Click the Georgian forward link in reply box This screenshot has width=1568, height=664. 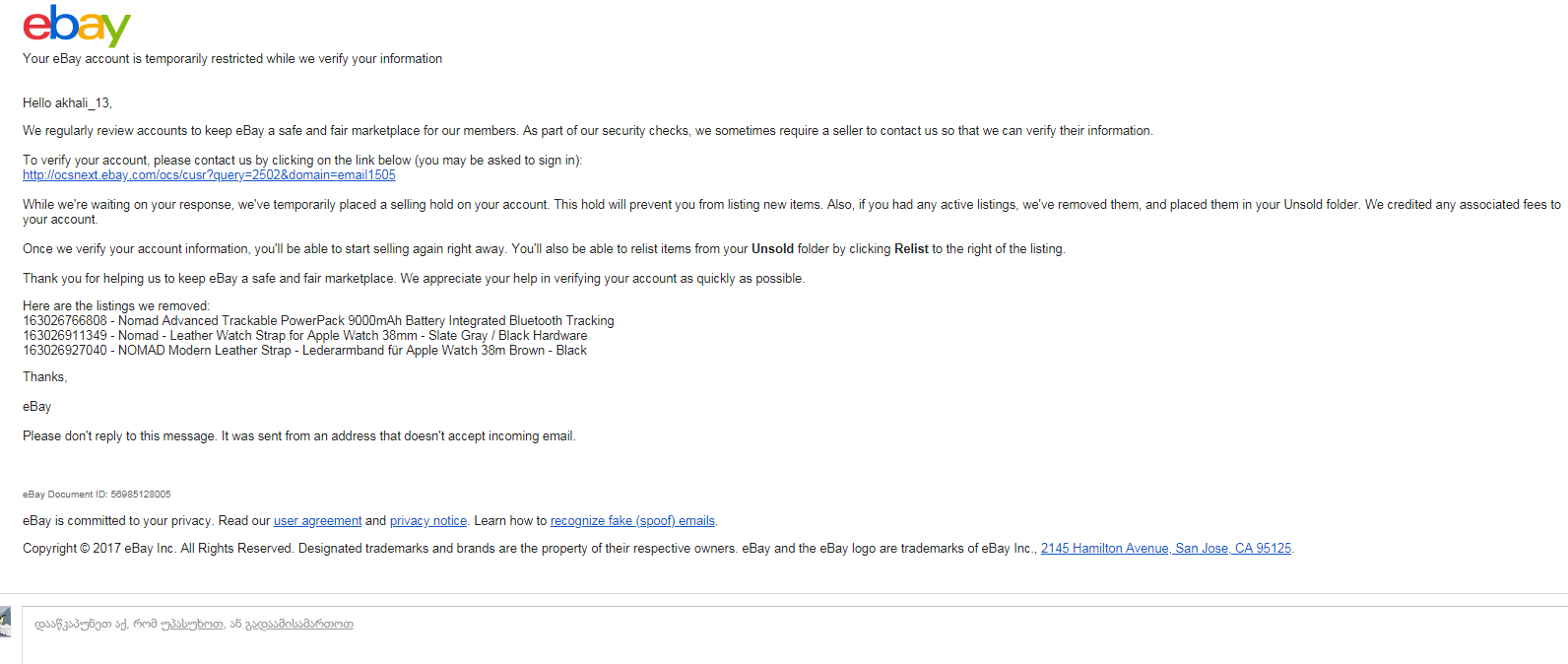298,625
